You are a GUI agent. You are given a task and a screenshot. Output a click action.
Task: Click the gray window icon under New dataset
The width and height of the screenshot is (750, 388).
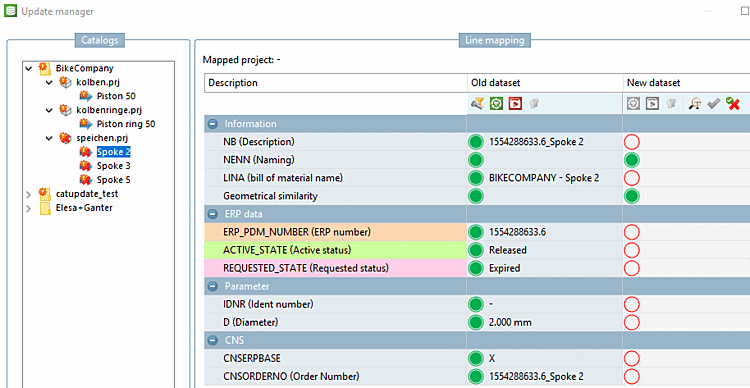(x=652, y=103)
